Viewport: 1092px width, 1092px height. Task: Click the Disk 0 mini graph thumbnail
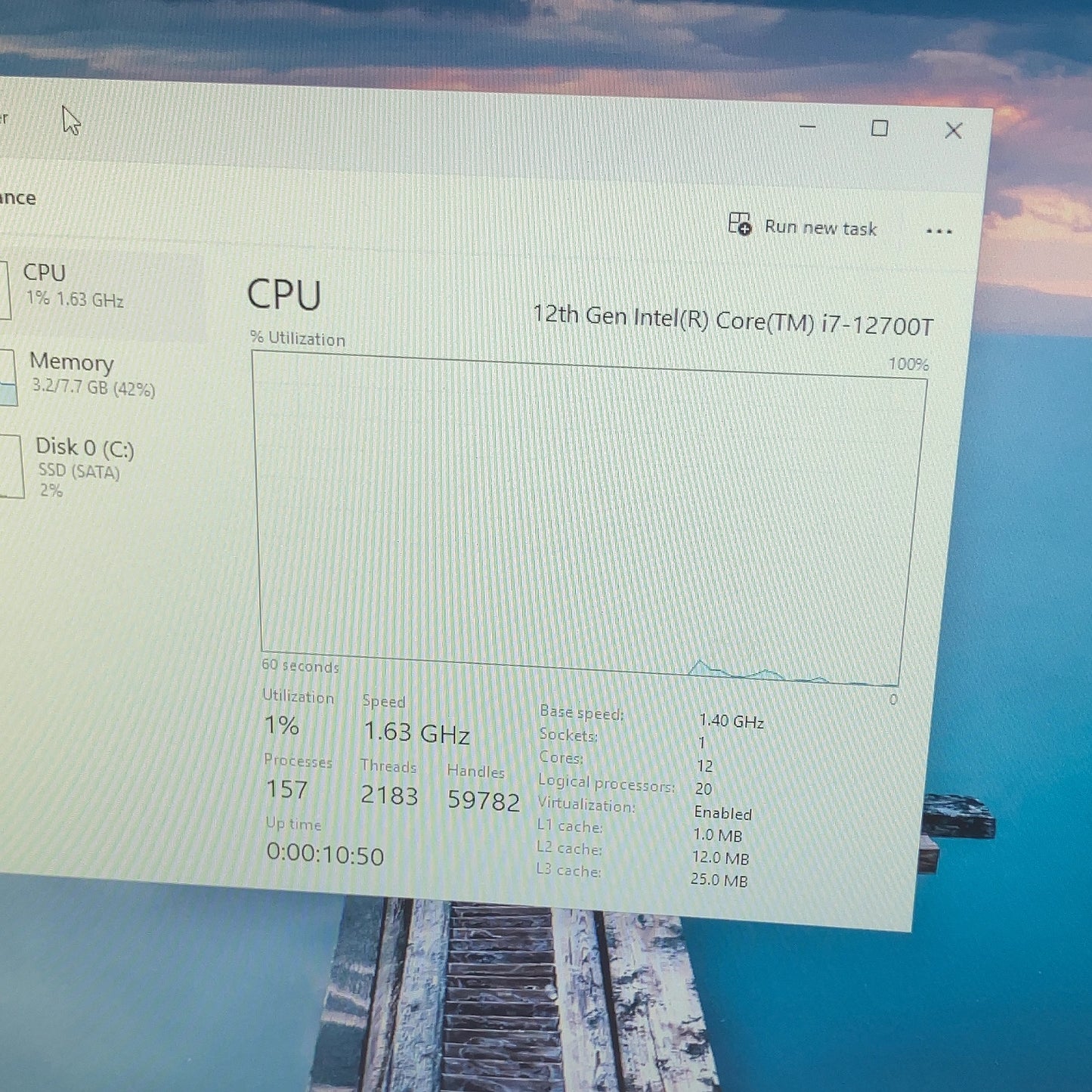click(x=11, y=466)
